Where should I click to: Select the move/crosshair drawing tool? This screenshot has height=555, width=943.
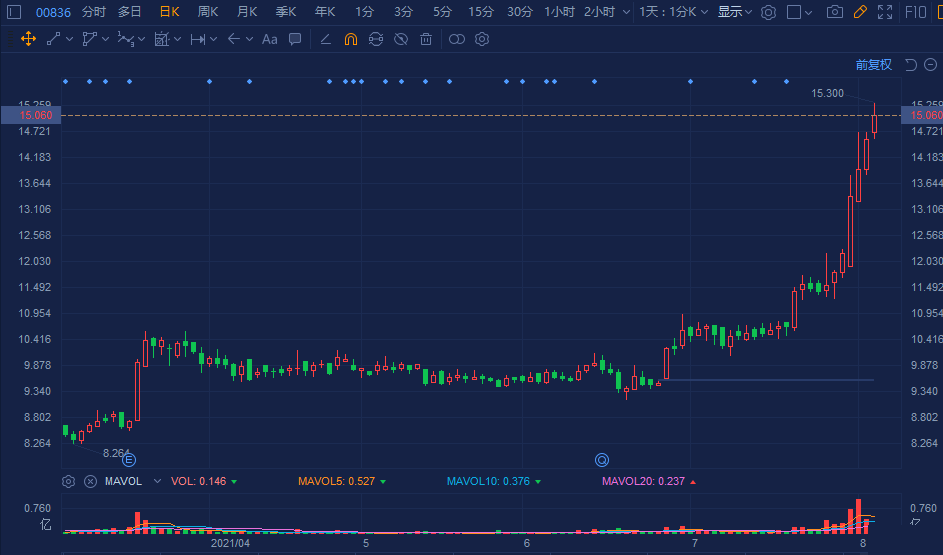click(28, 40)
